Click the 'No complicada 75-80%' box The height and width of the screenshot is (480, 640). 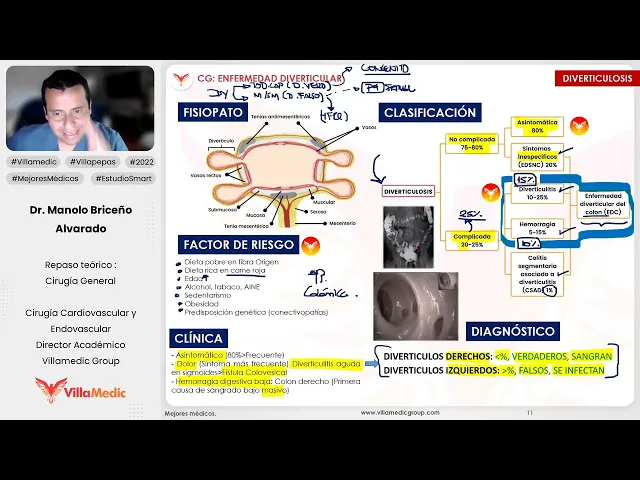472,143
